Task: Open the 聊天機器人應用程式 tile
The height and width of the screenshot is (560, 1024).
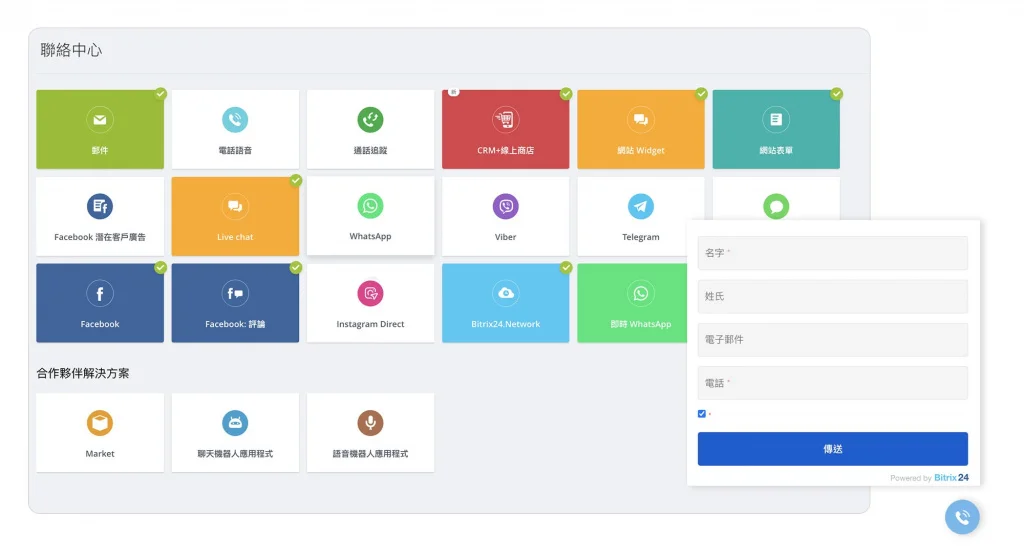Action: (x=235, y=432)
